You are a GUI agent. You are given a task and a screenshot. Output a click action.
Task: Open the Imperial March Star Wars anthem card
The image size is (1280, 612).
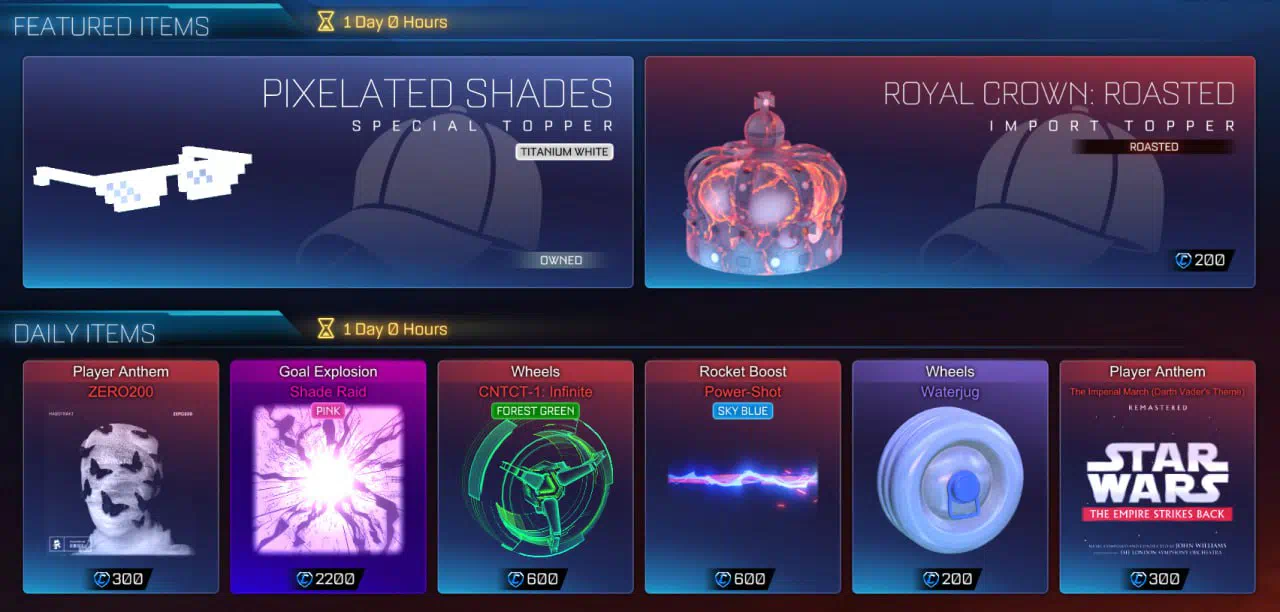(x=1157, y=476)
